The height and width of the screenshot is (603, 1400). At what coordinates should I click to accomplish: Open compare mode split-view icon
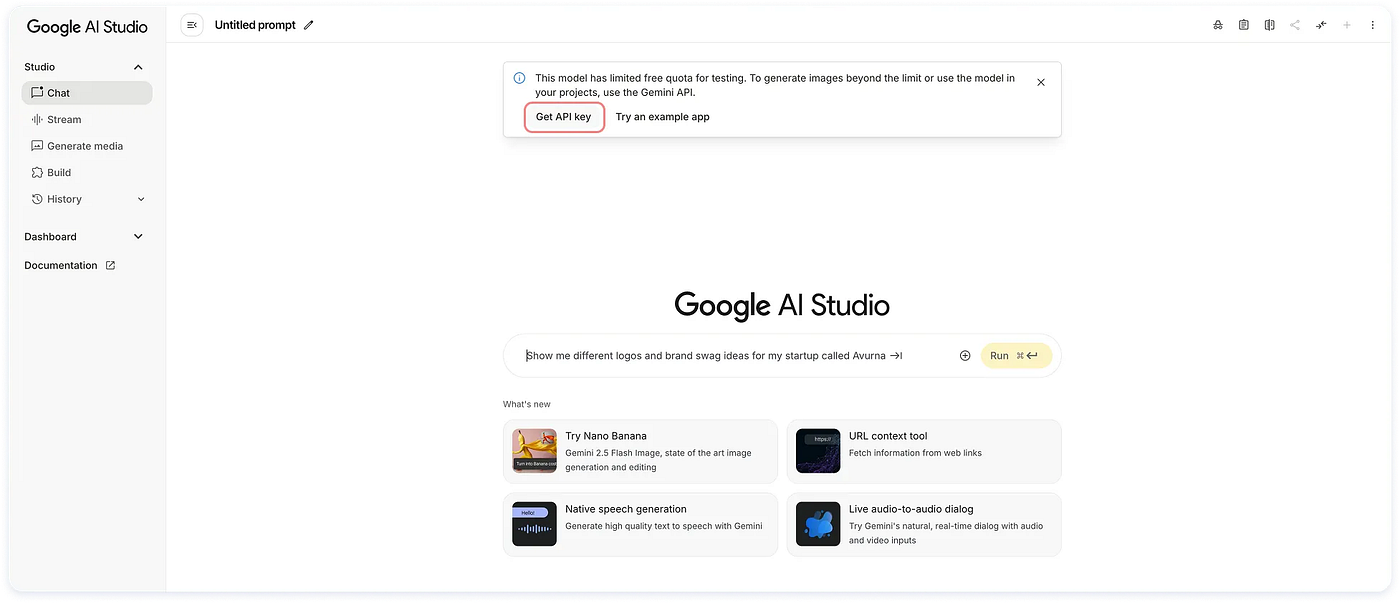1269,25
